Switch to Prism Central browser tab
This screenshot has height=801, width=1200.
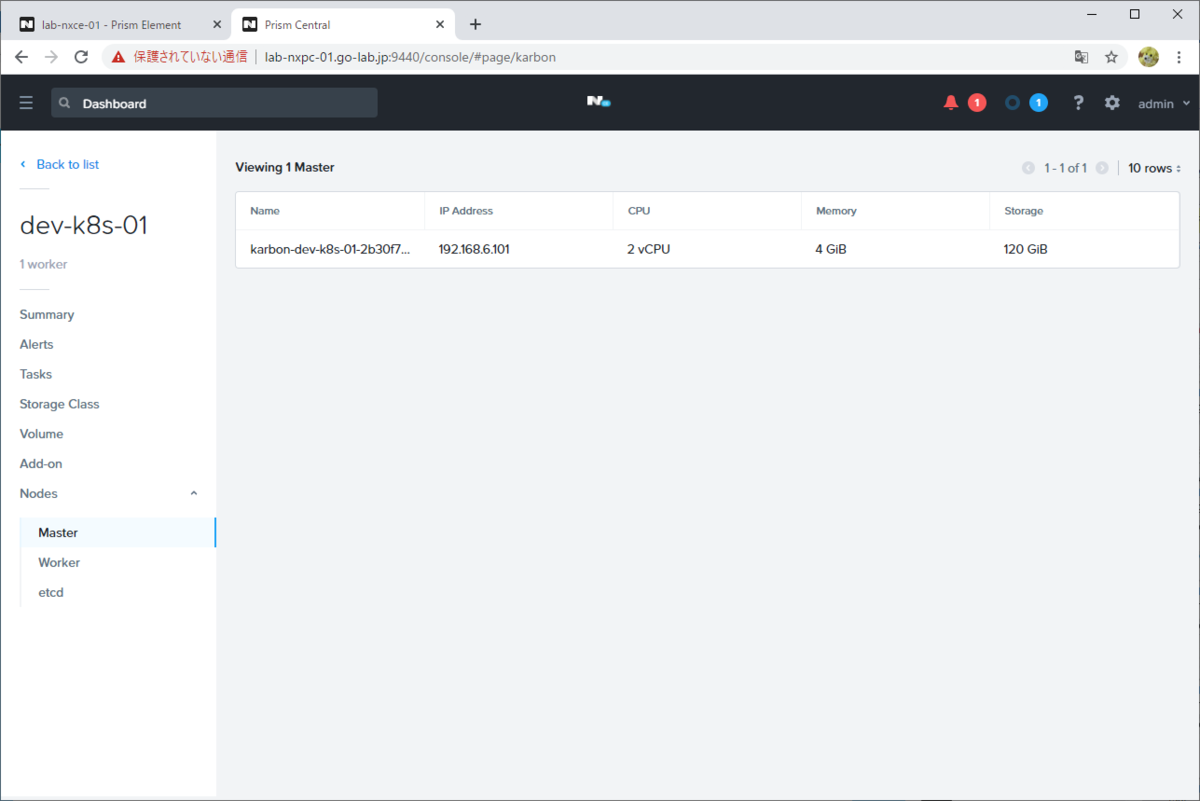343,24
